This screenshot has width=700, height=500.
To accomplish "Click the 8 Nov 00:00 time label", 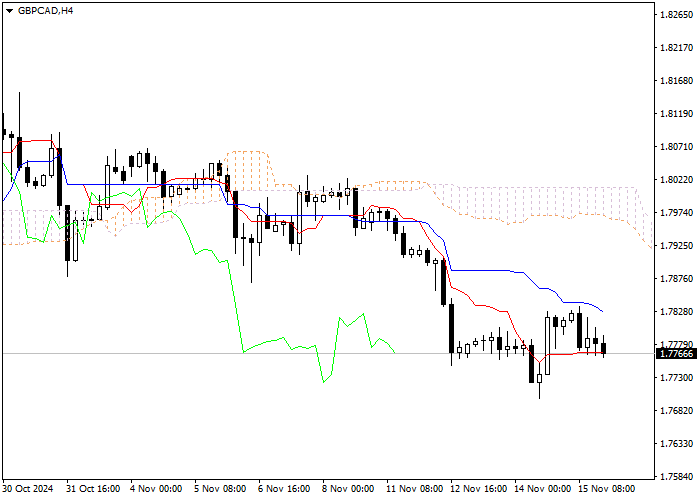I will pos(349,489).
